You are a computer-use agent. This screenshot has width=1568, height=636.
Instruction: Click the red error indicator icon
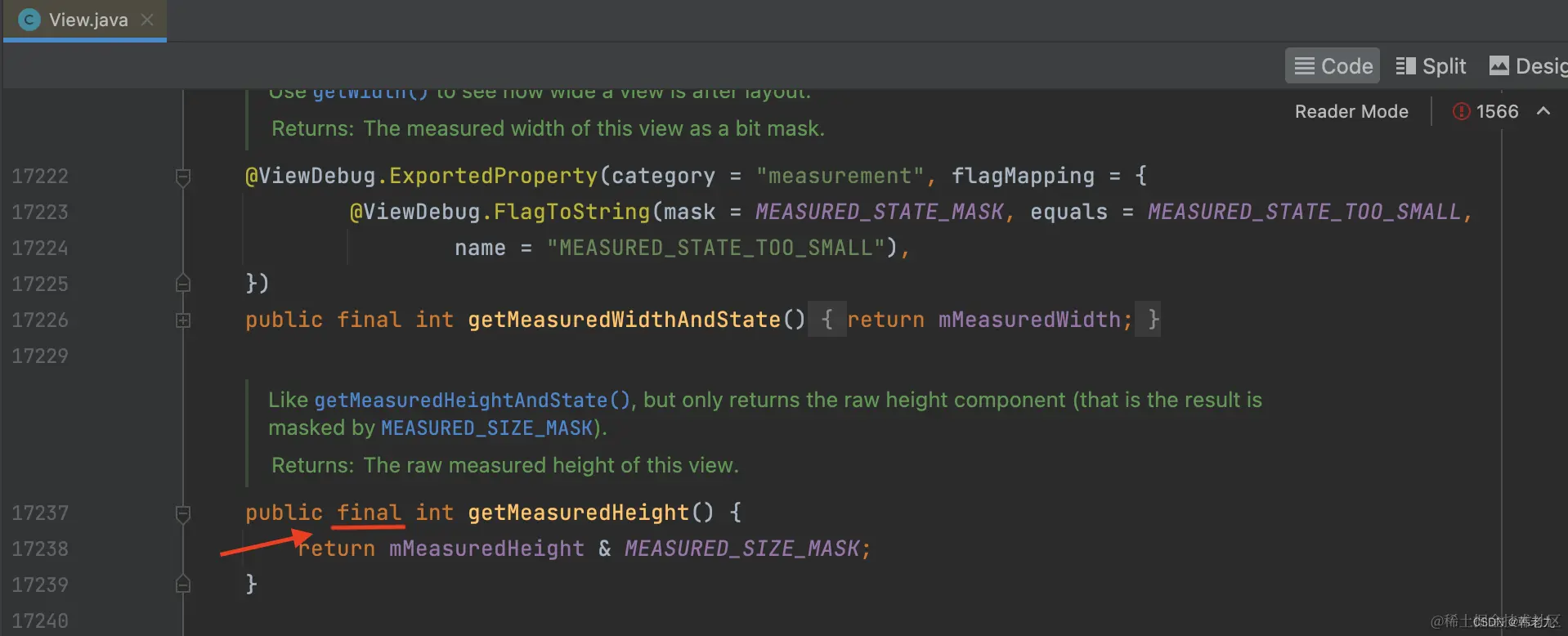1461,111
